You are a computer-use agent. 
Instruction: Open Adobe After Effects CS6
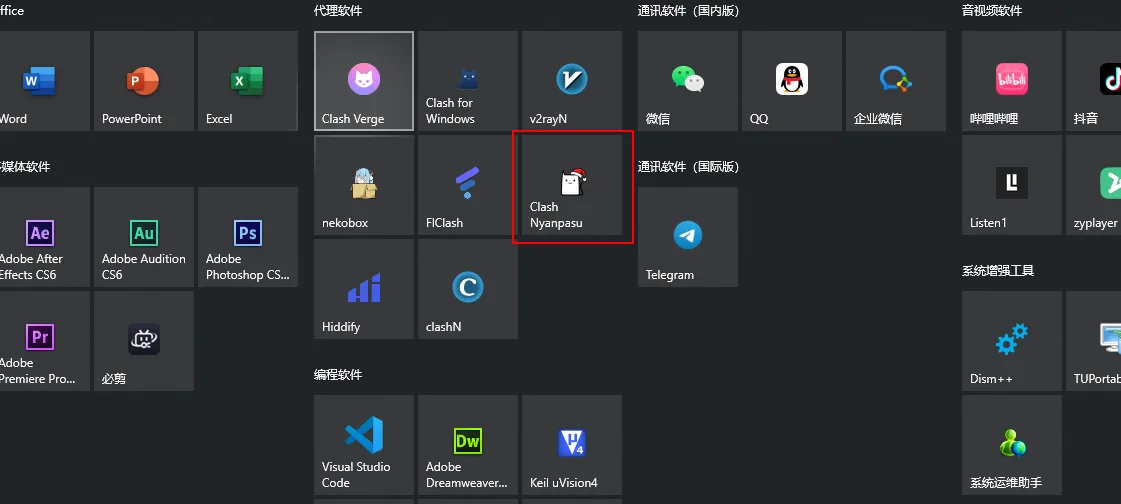click(44, 237)
